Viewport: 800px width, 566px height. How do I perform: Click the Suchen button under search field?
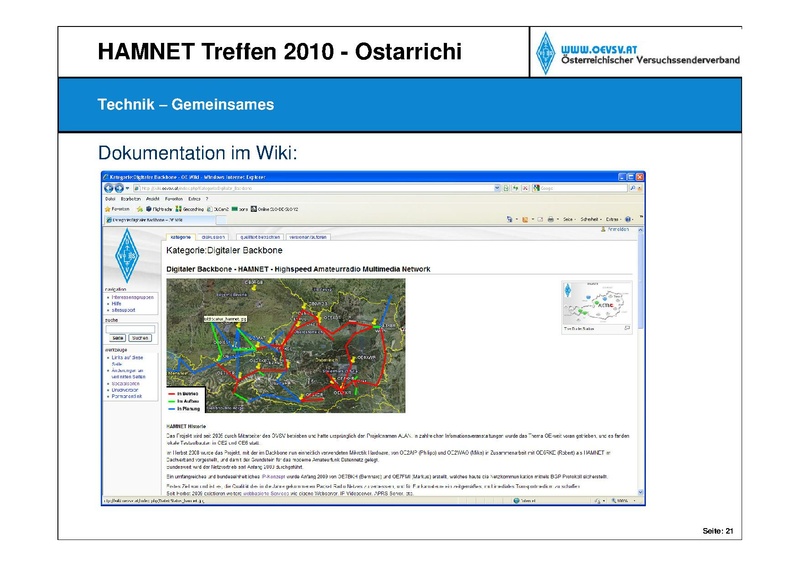pos(140,338)
